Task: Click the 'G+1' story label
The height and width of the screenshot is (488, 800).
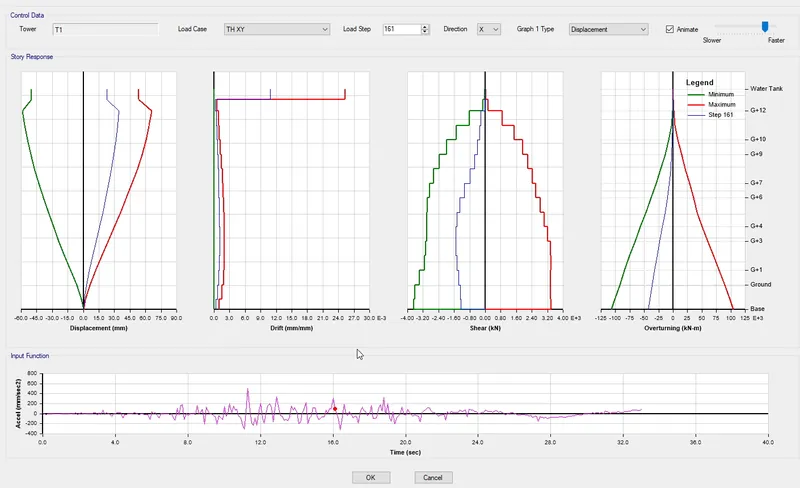Action: point(756,270)
